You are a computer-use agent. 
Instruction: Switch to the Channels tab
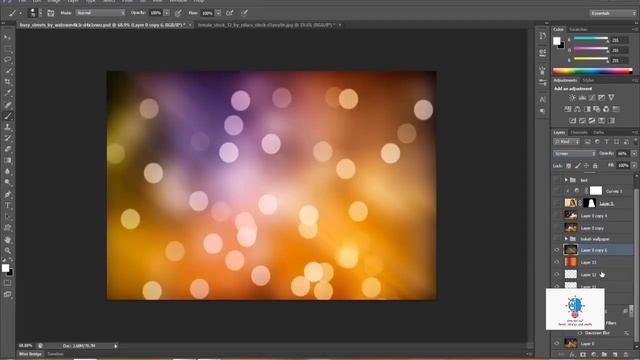click(579, 132)
